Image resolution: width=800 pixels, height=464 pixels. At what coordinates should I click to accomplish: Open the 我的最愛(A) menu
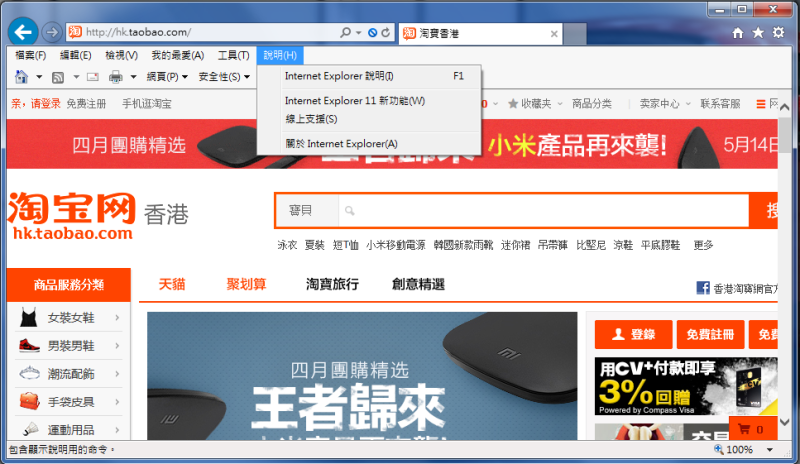click(178, 55)
